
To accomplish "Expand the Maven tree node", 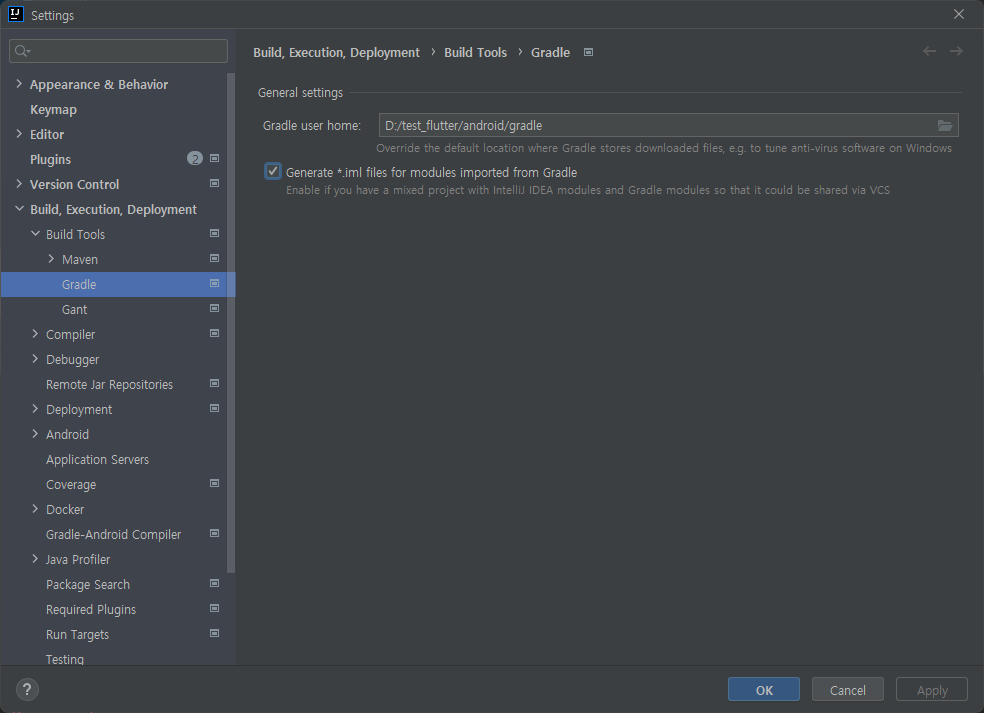I will pos(51,259).
